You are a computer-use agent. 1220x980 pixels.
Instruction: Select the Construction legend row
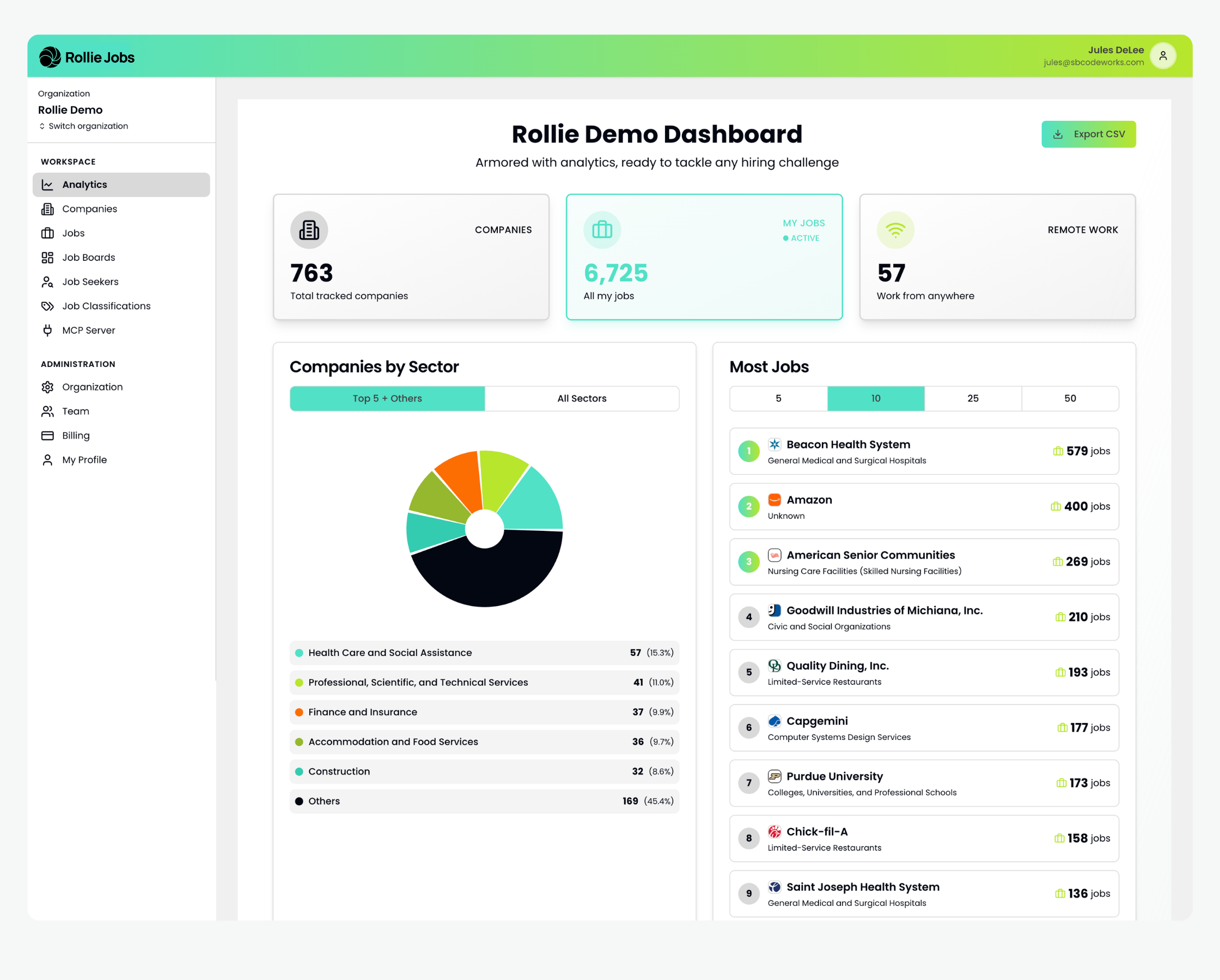point(485,772)
